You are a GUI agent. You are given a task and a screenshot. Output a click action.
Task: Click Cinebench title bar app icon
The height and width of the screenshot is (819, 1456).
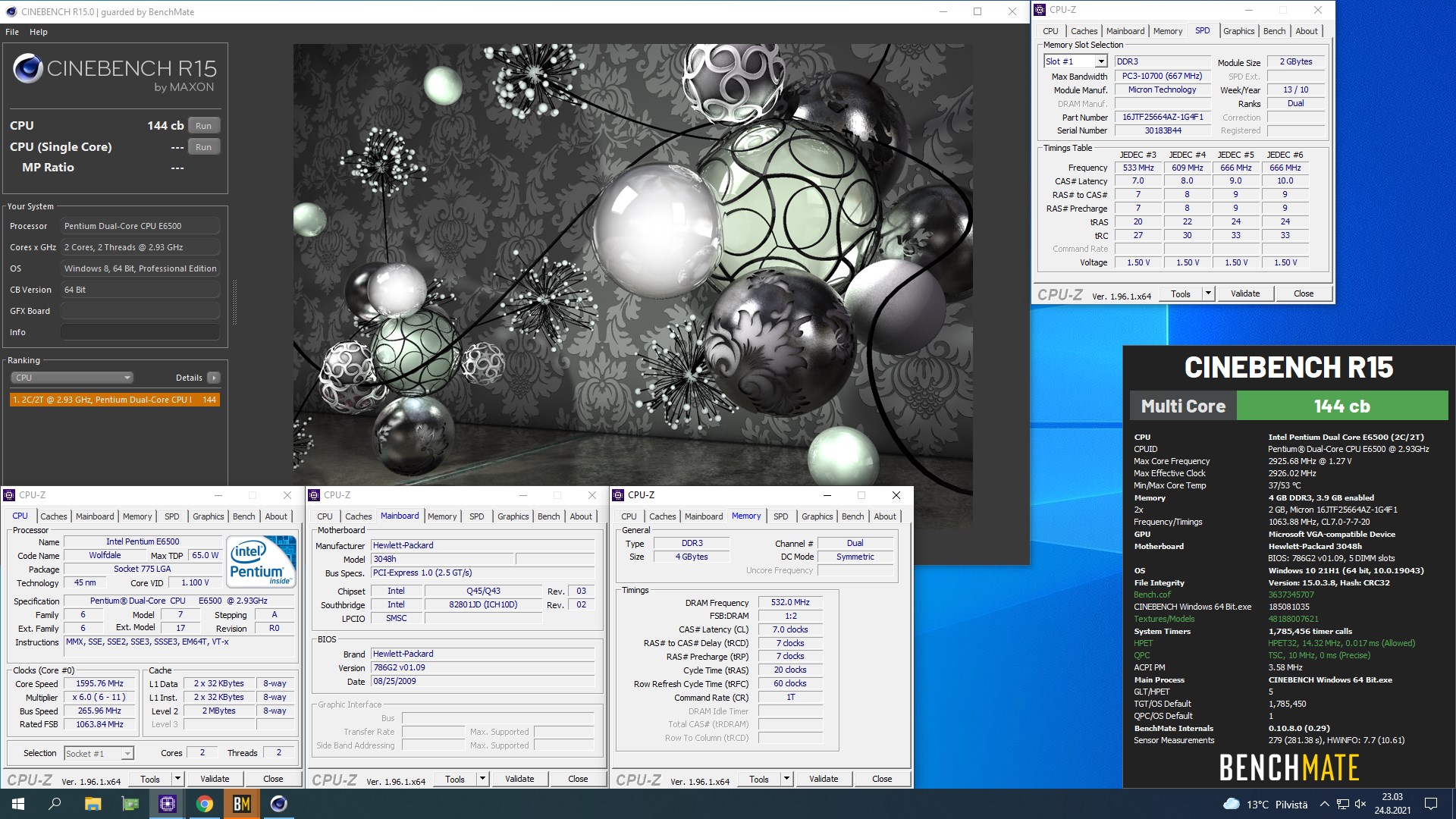click(11, 11)
